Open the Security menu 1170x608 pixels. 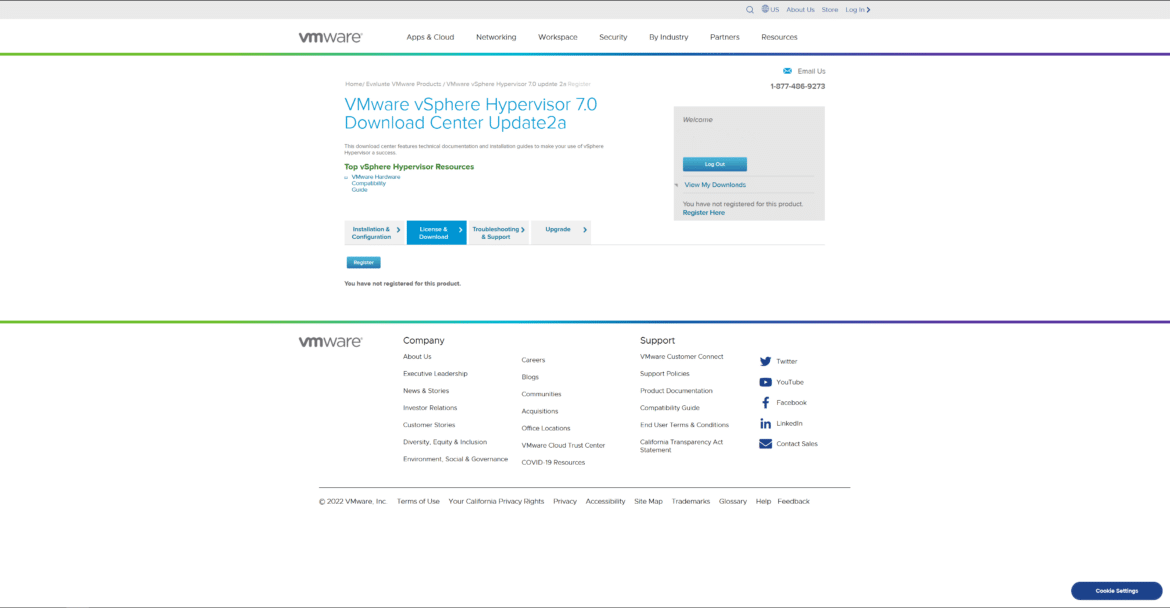click(613, 37)
